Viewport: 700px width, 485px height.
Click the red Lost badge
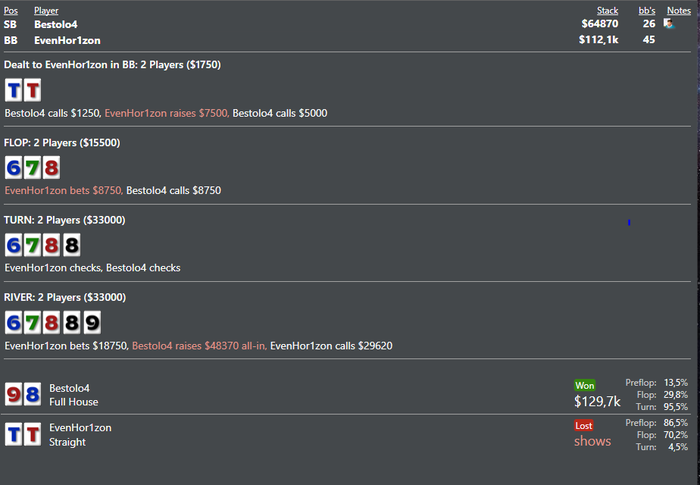click(584, 425)
